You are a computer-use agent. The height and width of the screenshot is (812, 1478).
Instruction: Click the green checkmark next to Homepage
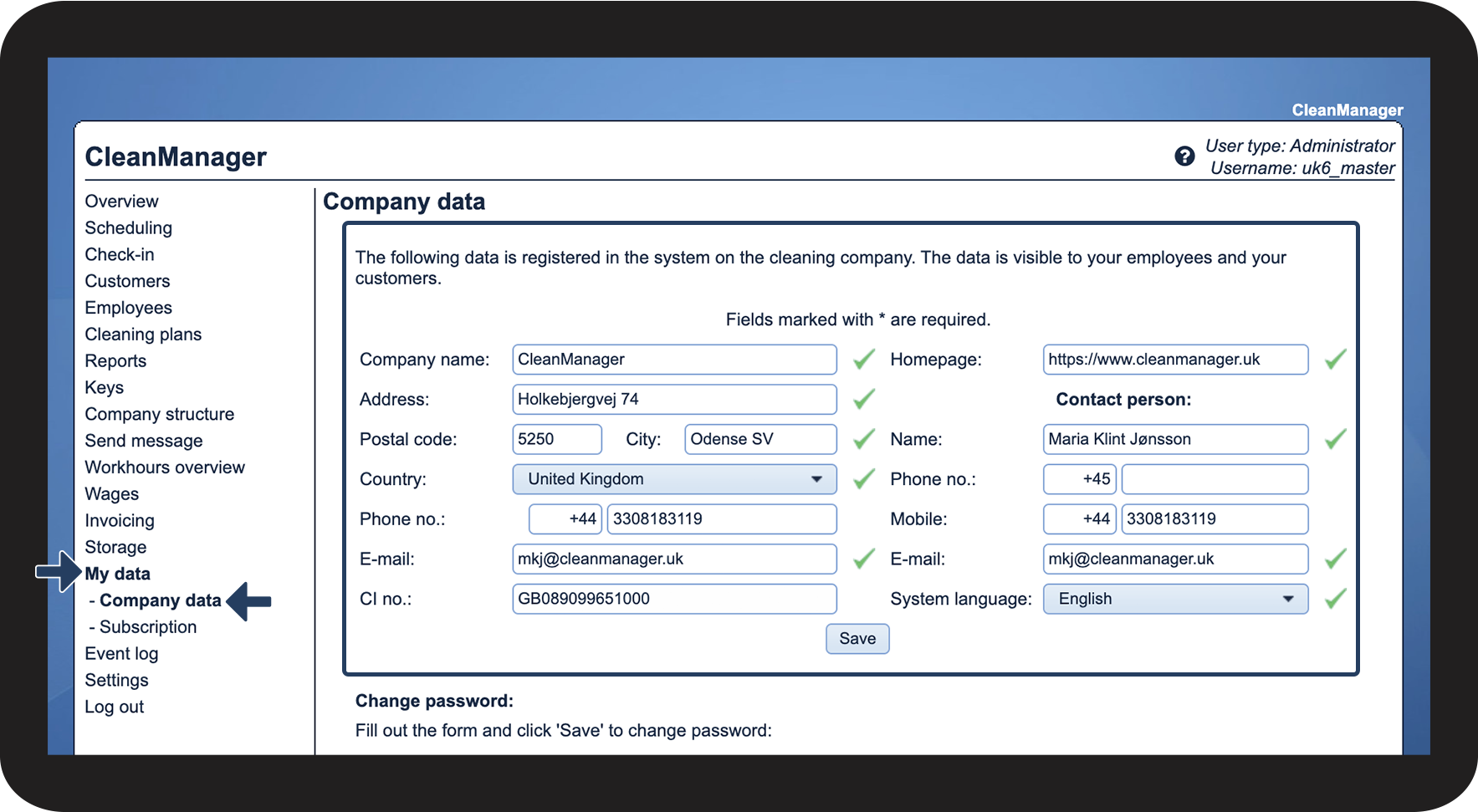tap(1335, 360)
